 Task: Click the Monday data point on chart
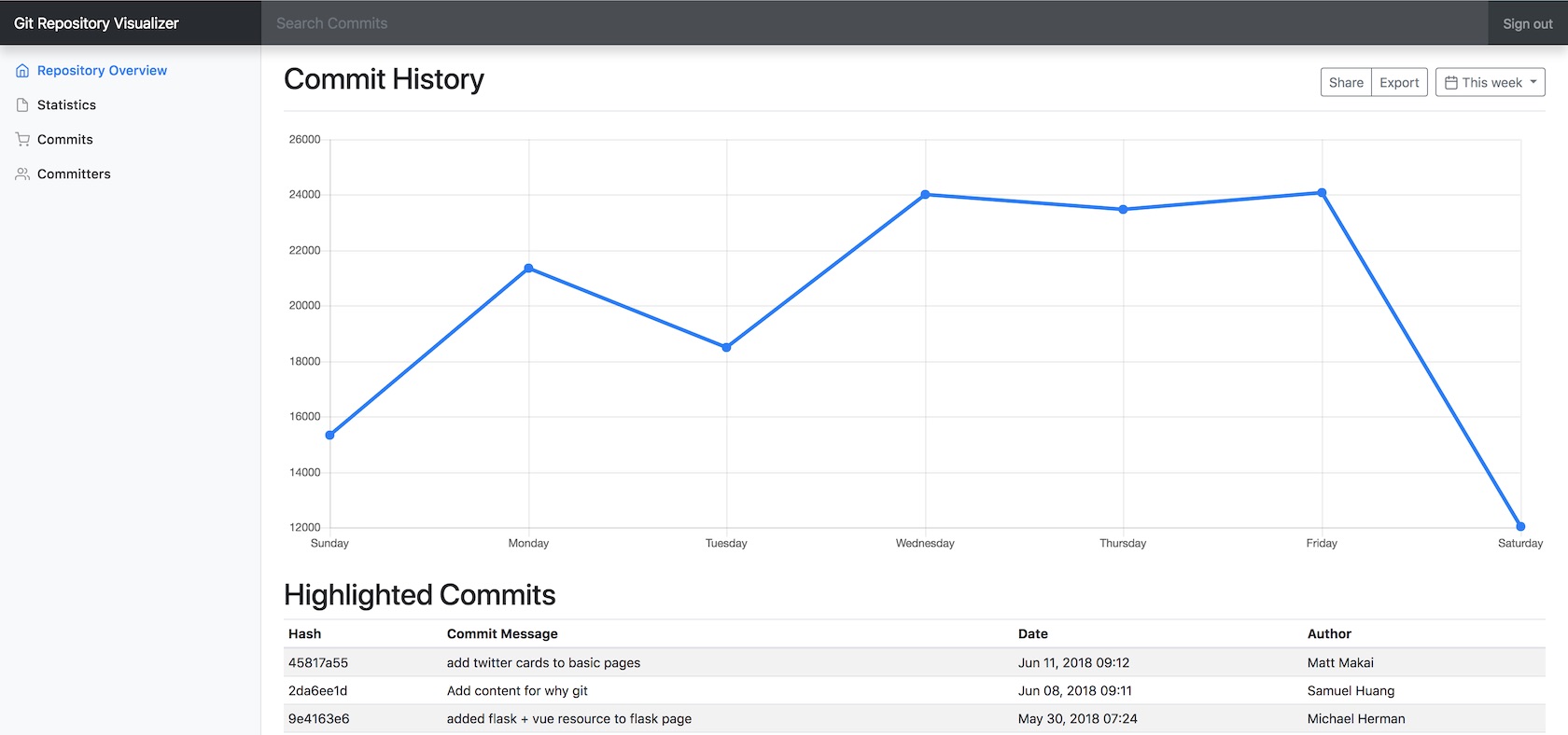[528, 269]
